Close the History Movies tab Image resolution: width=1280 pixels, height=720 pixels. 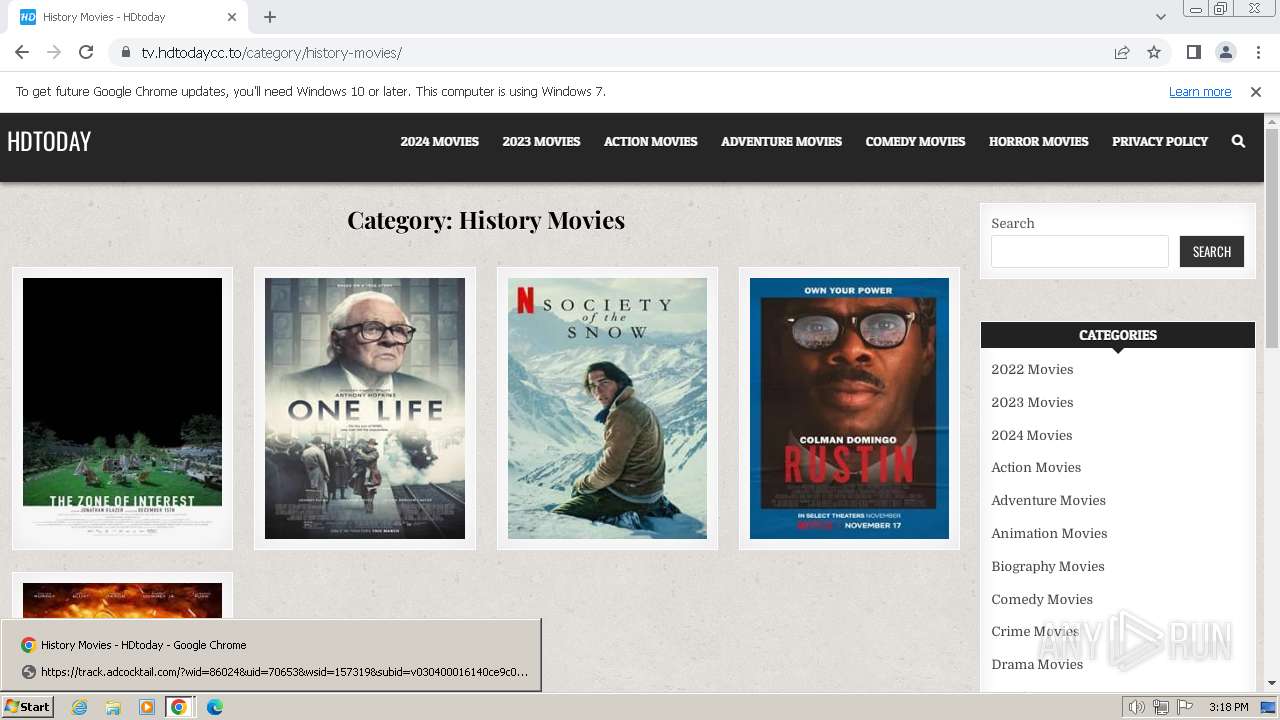click(232, 17)
